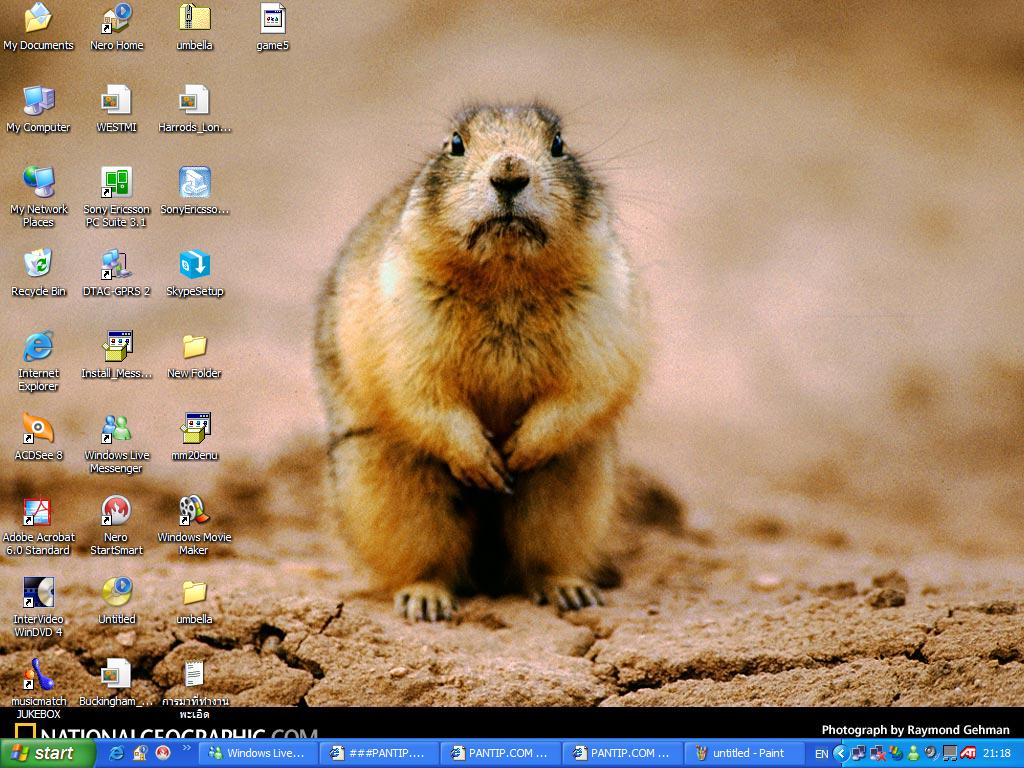Select the Buckingham_... image file

116,683
